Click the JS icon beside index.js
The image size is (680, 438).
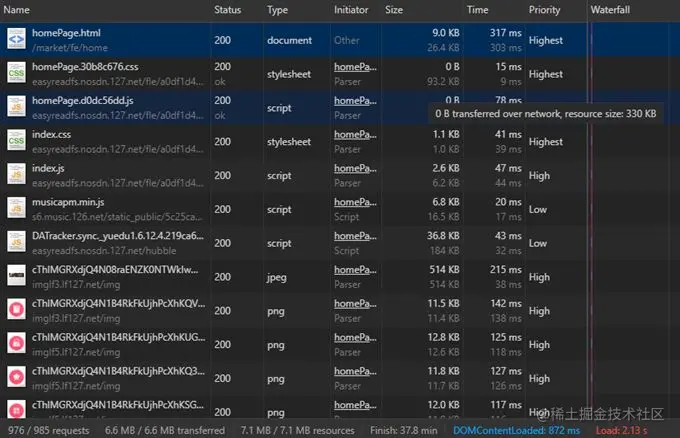tap(16, 175)
